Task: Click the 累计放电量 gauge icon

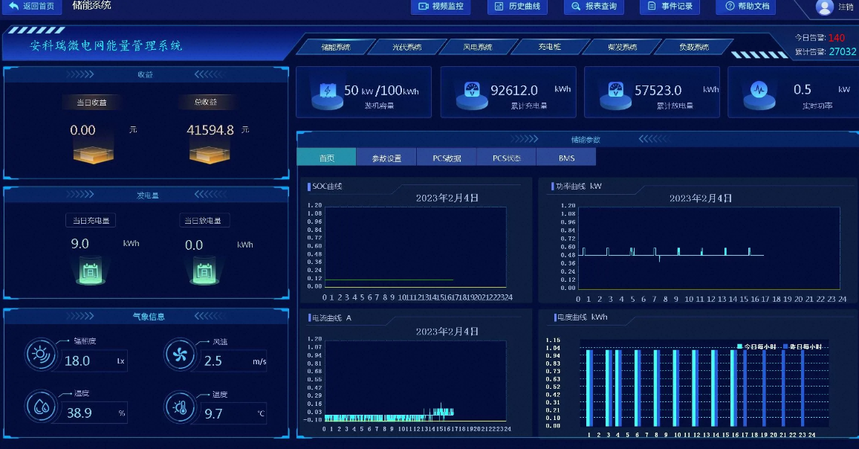Action: [615, 95]
